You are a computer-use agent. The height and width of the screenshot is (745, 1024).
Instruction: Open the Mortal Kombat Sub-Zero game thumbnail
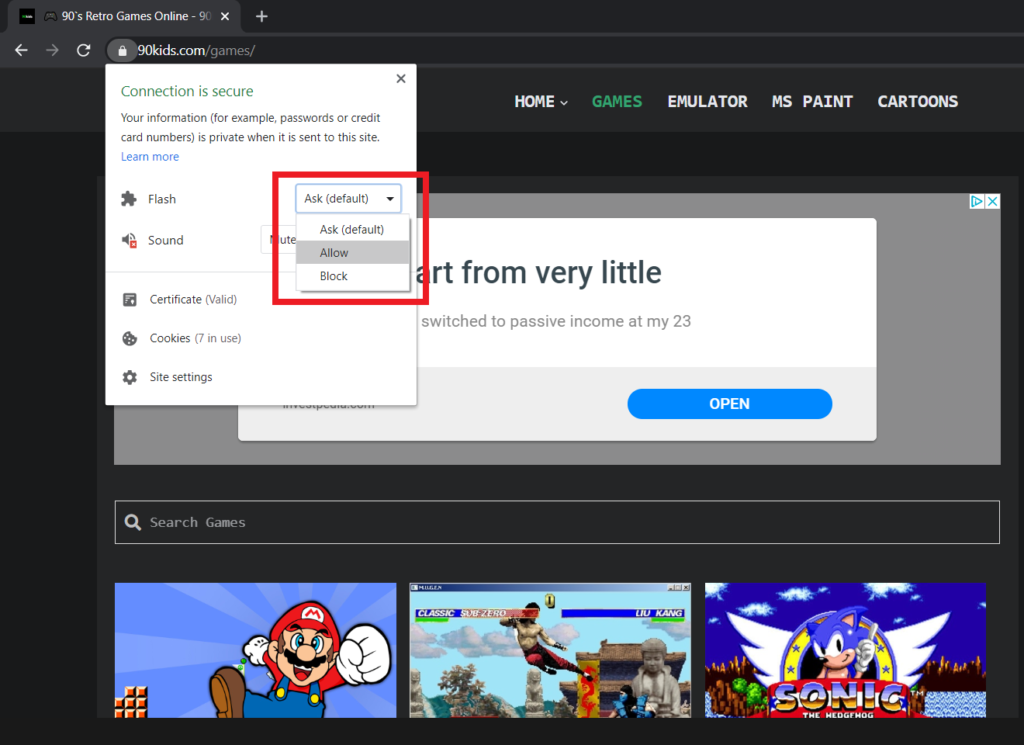coord(550,650)
